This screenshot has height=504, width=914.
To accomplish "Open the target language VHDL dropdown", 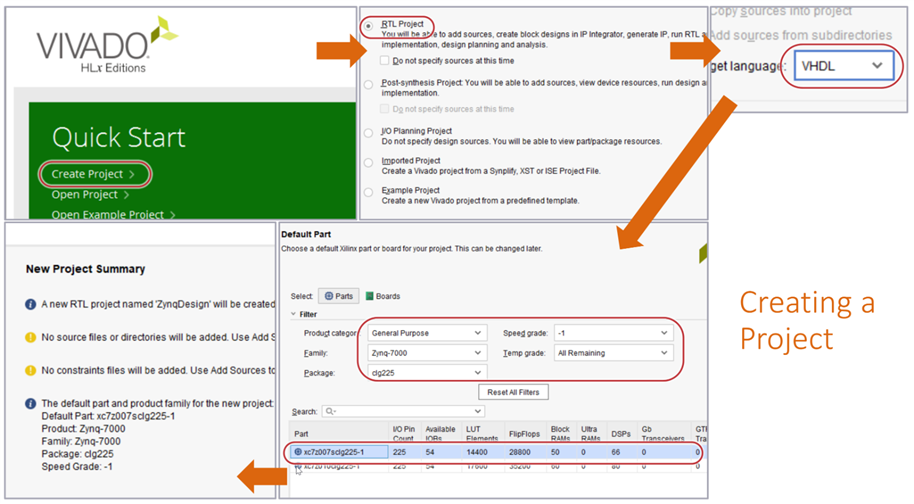I will point(843,66).
